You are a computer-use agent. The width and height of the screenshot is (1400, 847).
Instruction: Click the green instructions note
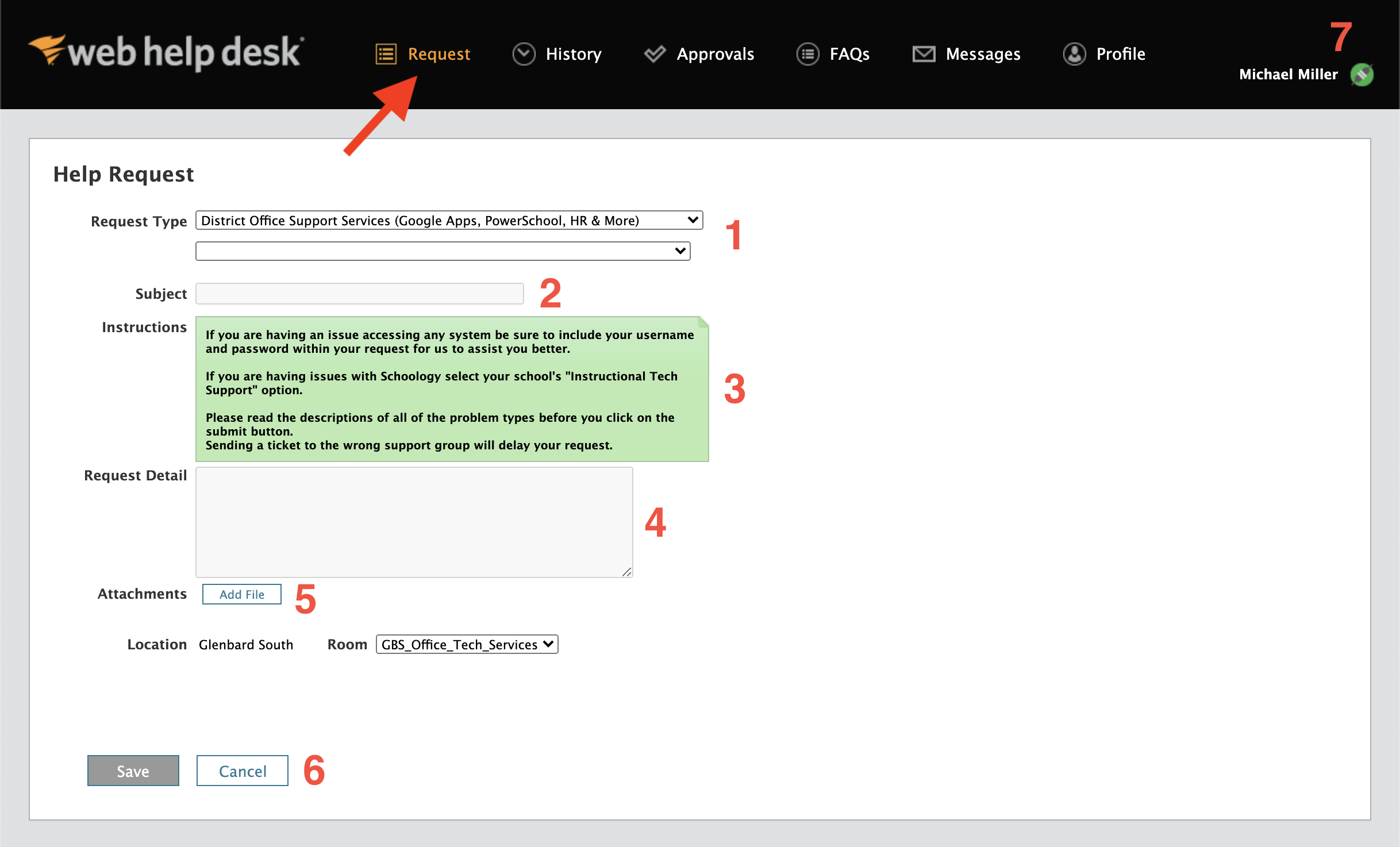pos(452,389)
